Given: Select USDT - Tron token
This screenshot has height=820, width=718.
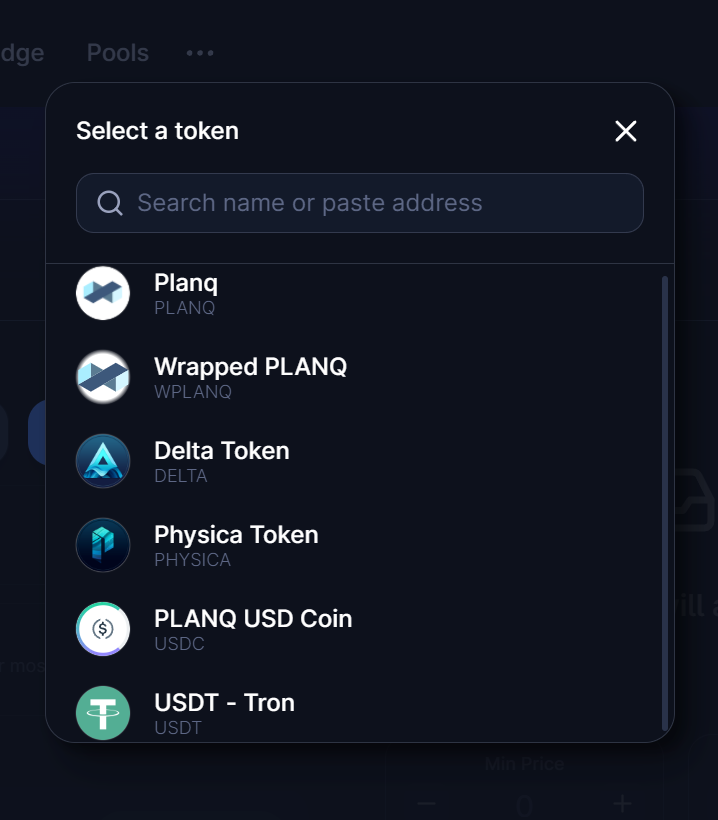Looking at the screenshot, I should [224, 703].
